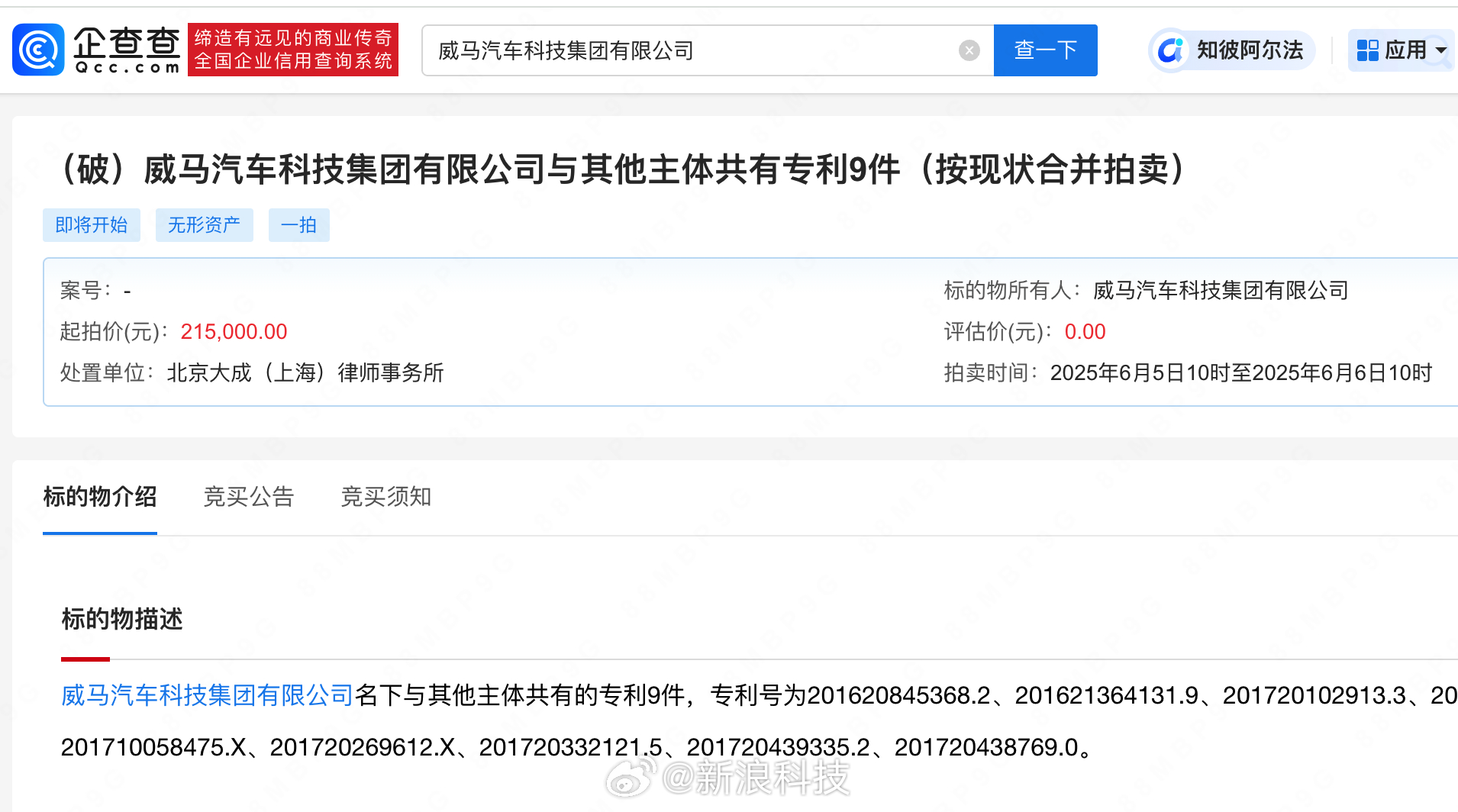Select the 即将开始 status tag
1458x812 pixels.
[x=92, y=225]
